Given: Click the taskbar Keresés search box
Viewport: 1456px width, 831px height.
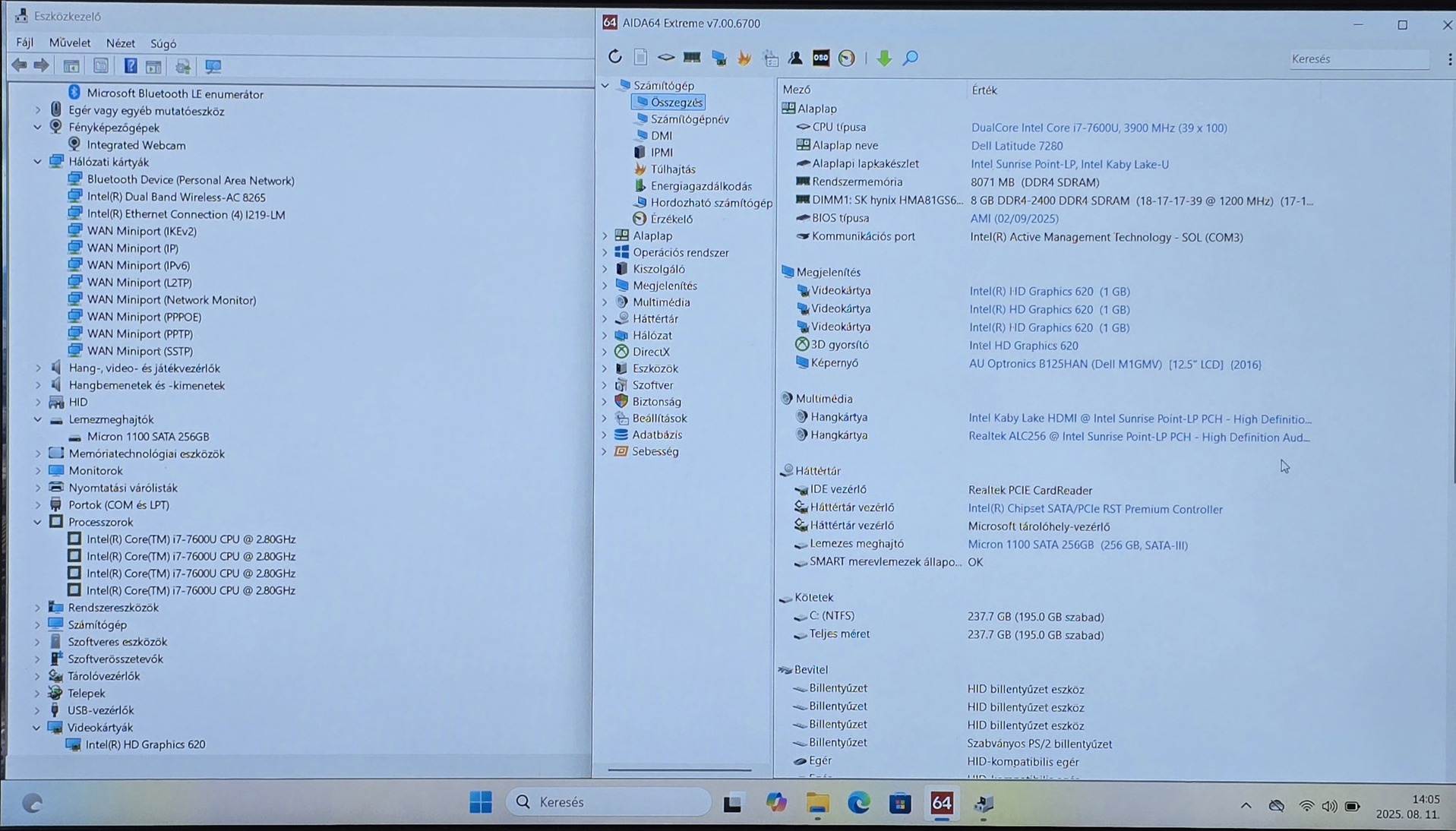Looking at the screenshot, I should 608,802.
